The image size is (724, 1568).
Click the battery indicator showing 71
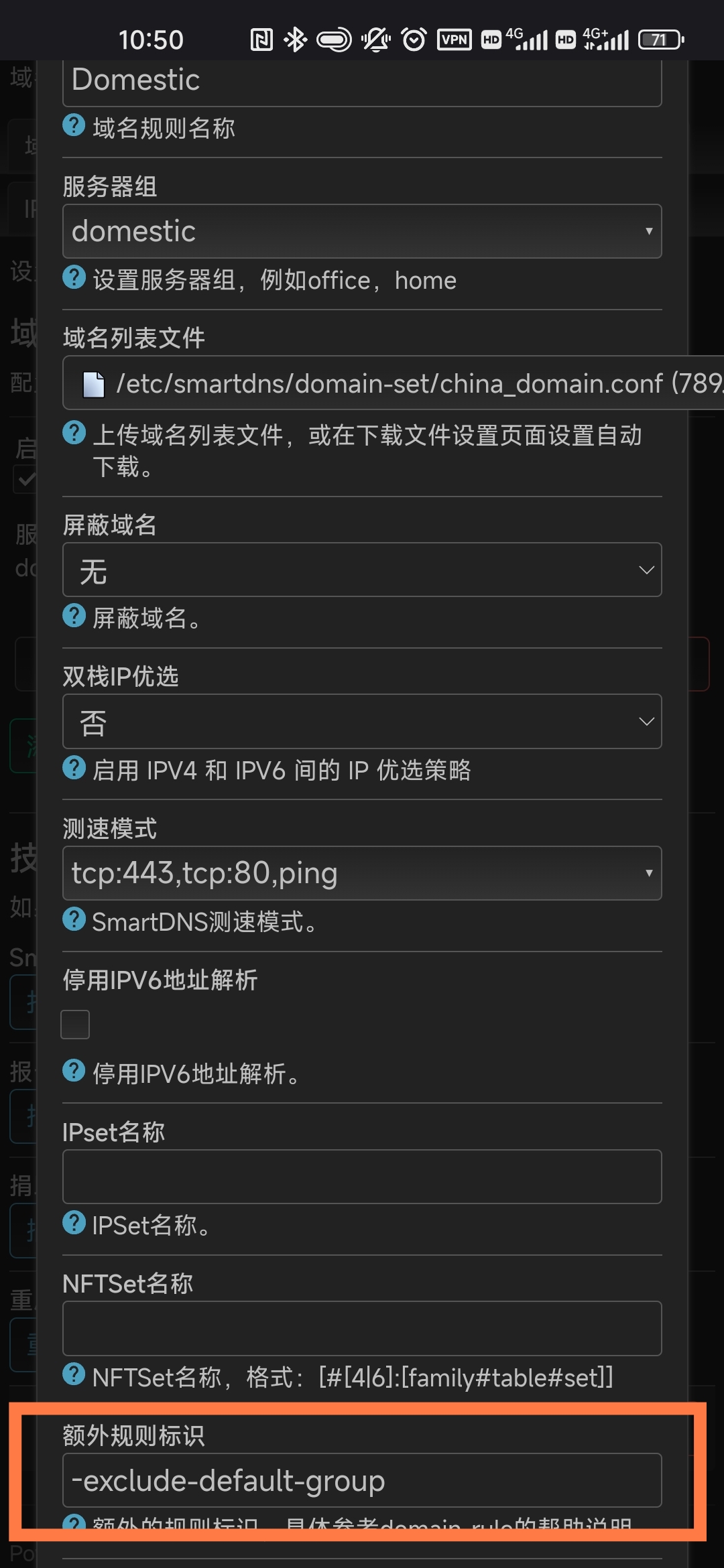point(659,40)
